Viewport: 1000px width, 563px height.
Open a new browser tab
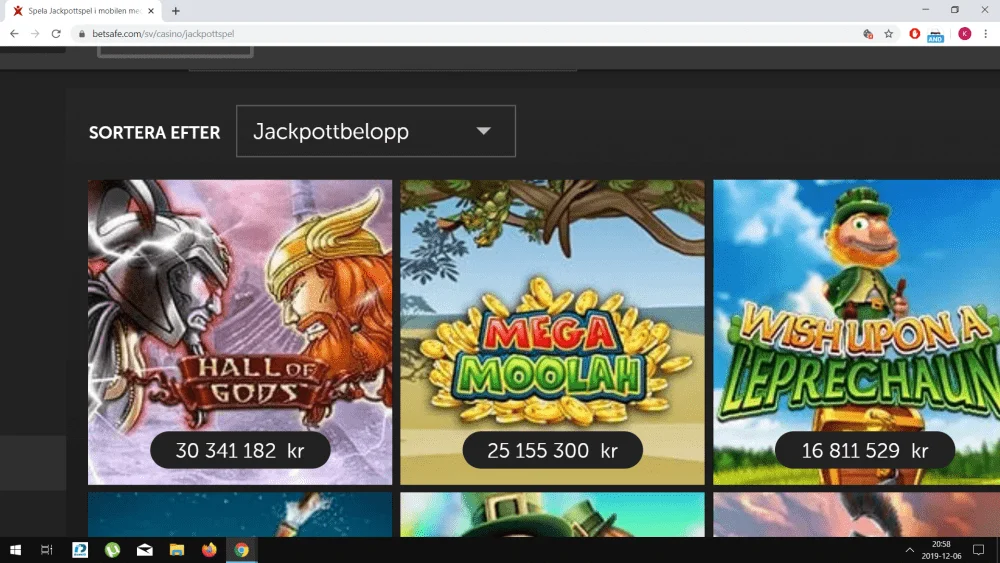[x=175, y=11]
